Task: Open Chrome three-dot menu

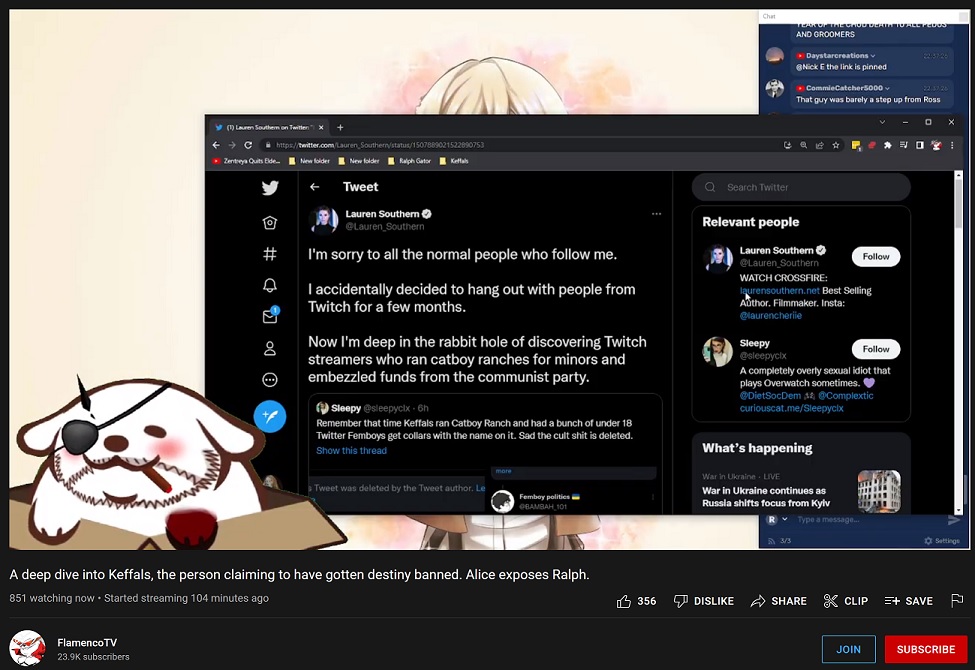Action: coord(951,145)
